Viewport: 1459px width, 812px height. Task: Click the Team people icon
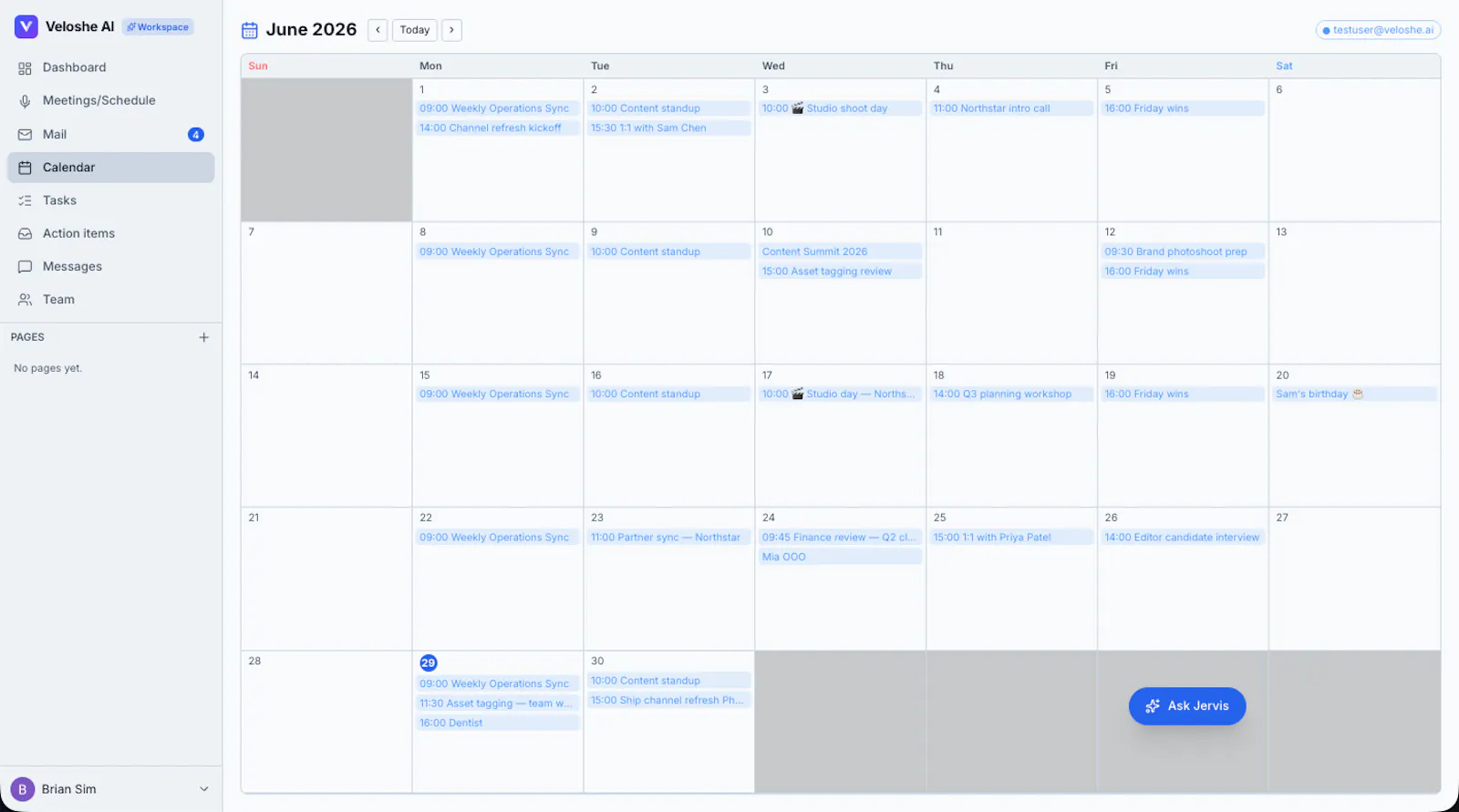[25, 300]
